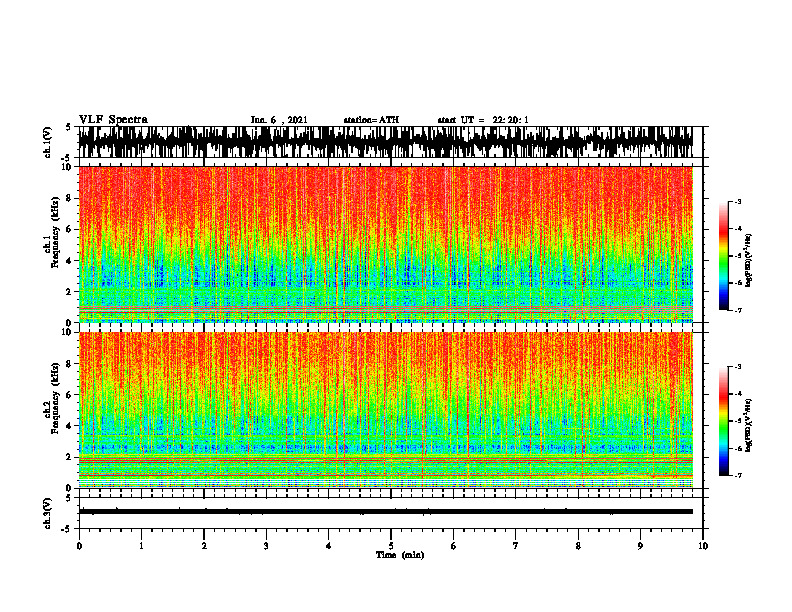Click the log(PSD) label beside ch.2 color bar
The height and width of the screenshot is (612, 792).
tap(749, 425)
